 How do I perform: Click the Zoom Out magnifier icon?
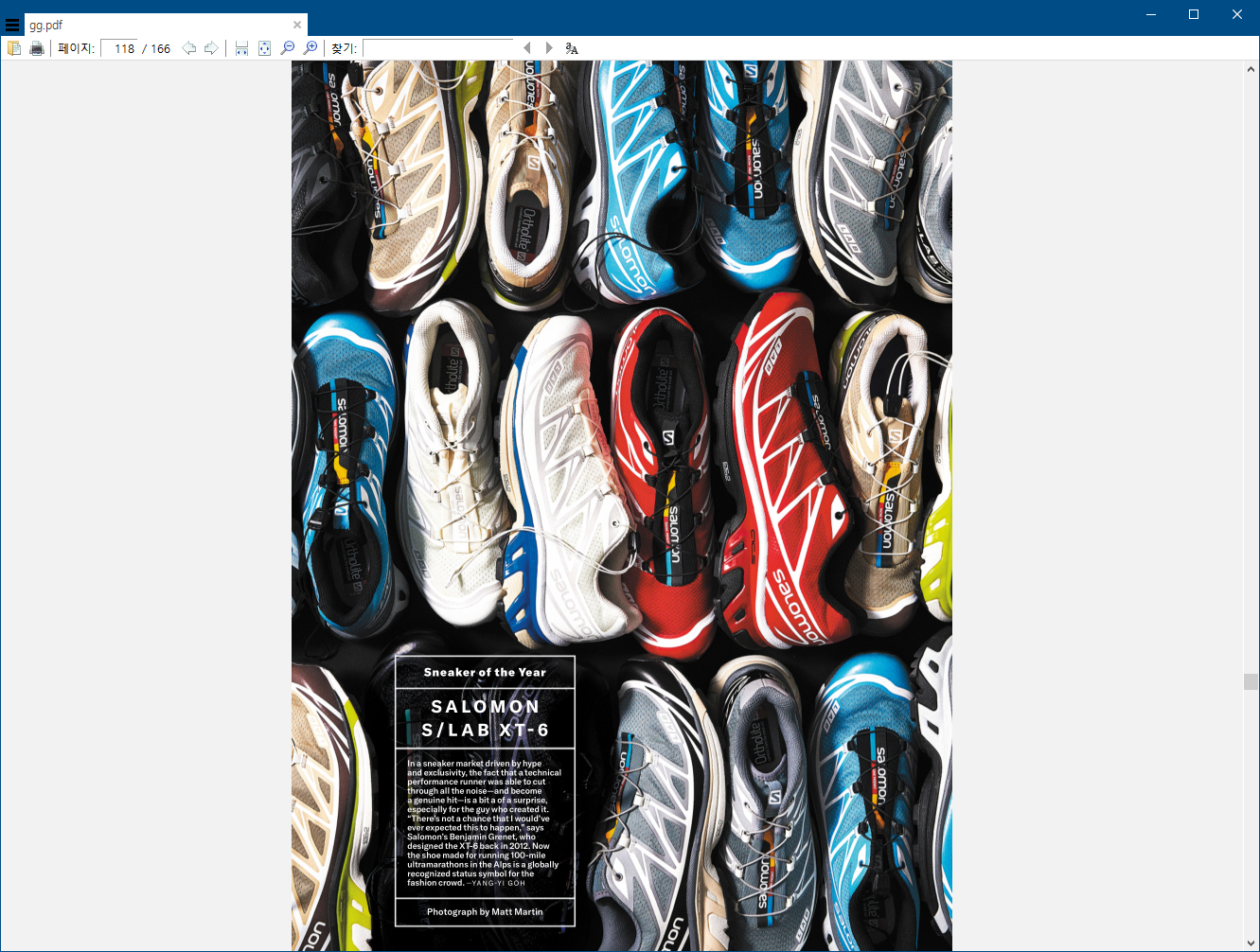point(288,48)
